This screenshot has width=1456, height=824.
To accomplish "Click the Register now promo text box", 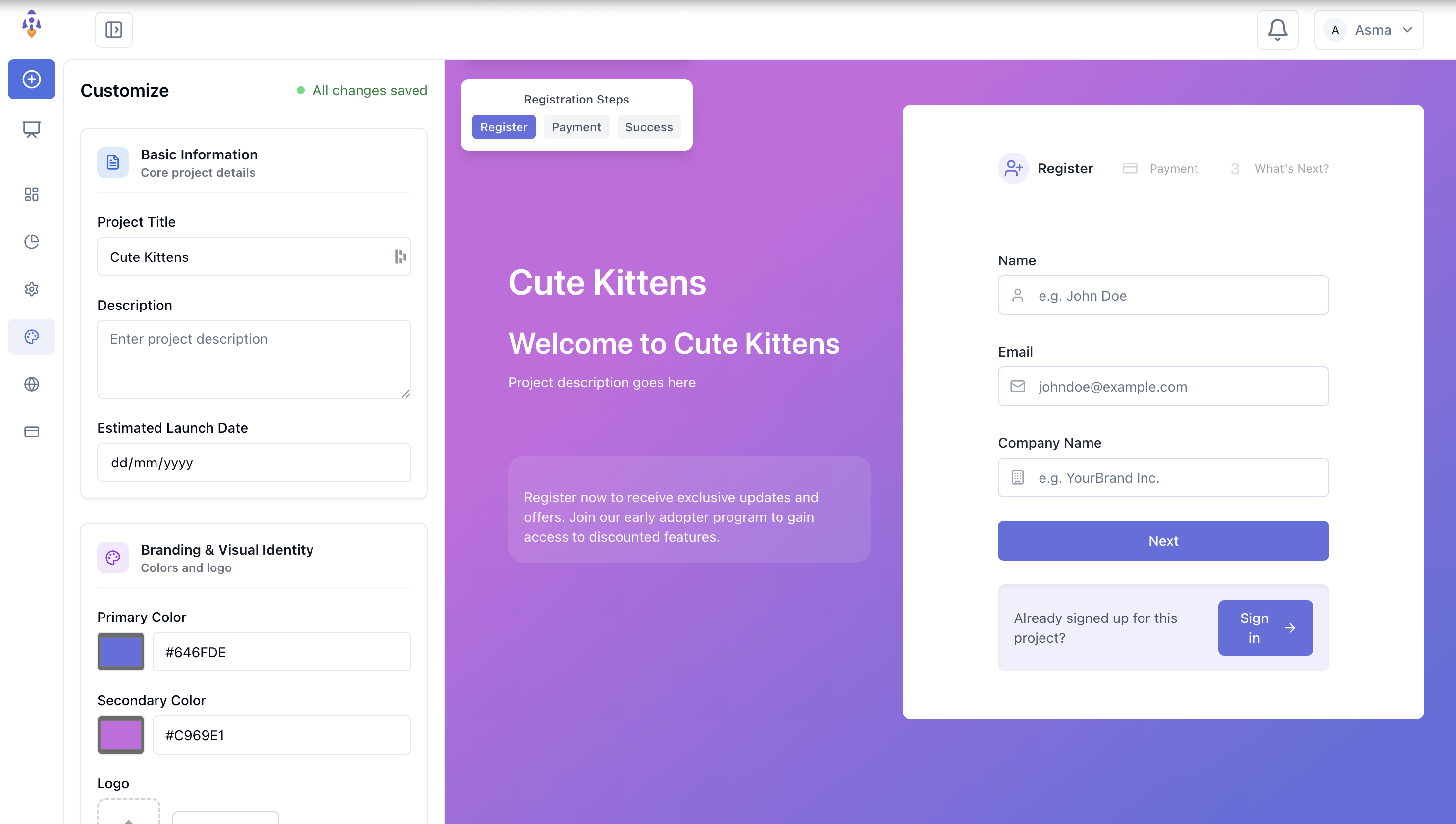I will click(689, 509).
